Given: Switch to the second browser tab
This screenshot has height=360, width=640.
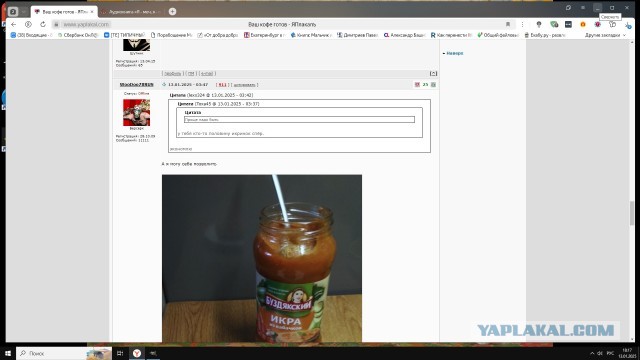Looking at the screenshot, I should pyautogui.click(x=131, y=12).
